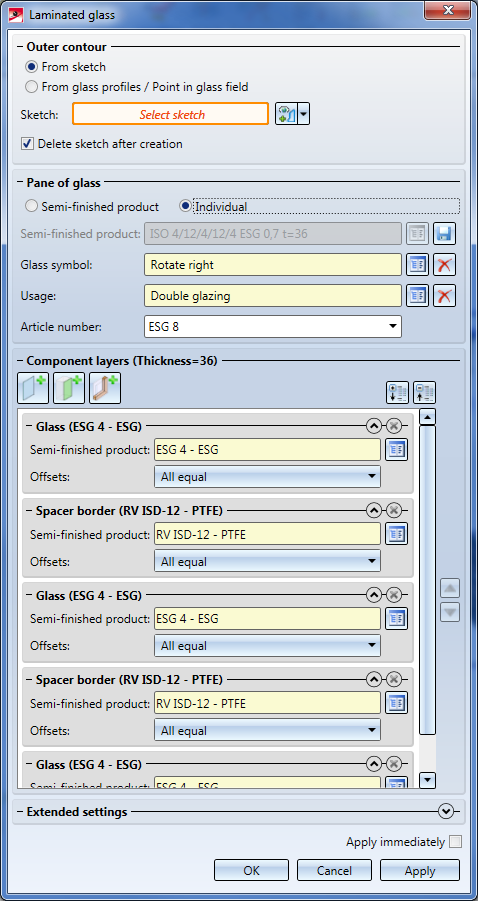The image size is (478, 901).
Task: Click the save disk icon for semi-finished product
Action: click(444, 233)
